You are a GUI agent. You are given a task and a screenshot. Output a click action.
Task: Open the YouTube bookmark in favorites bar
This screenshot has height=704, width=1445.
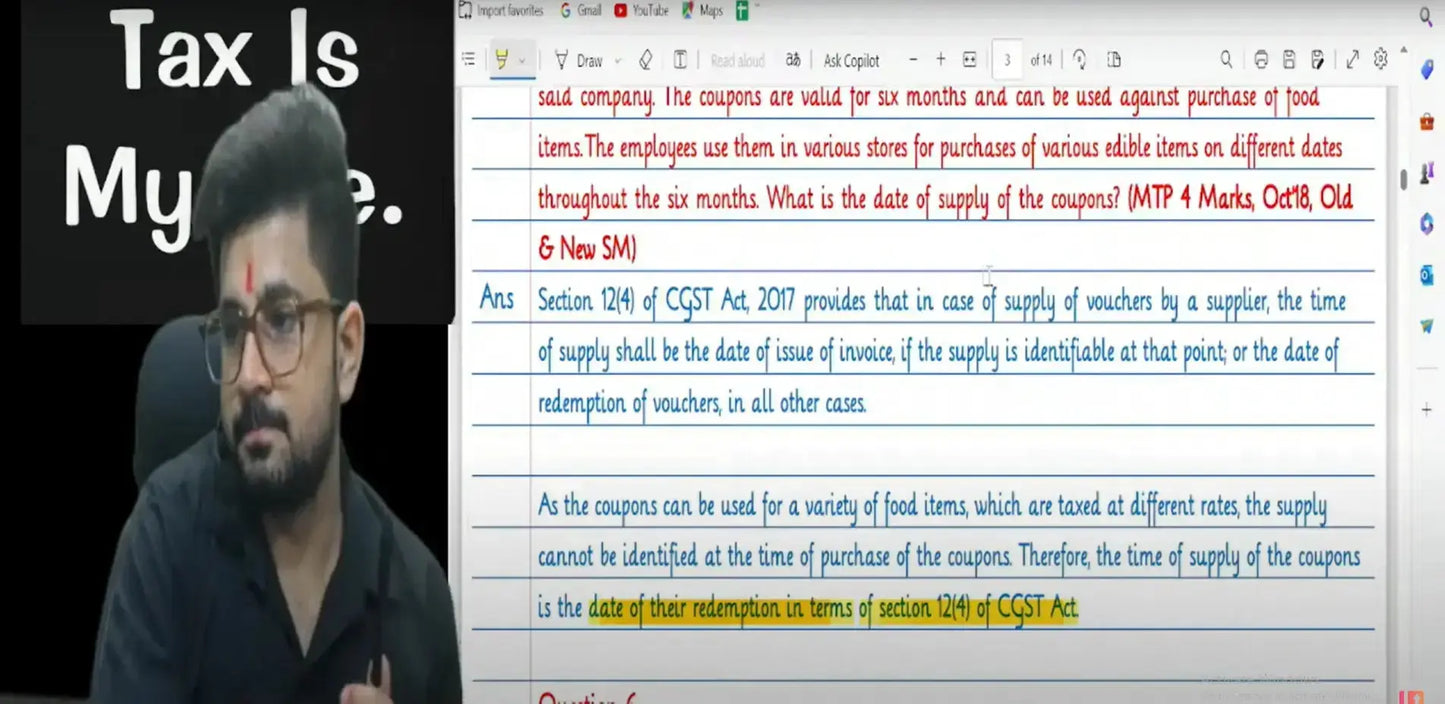(x=641, y=11)
